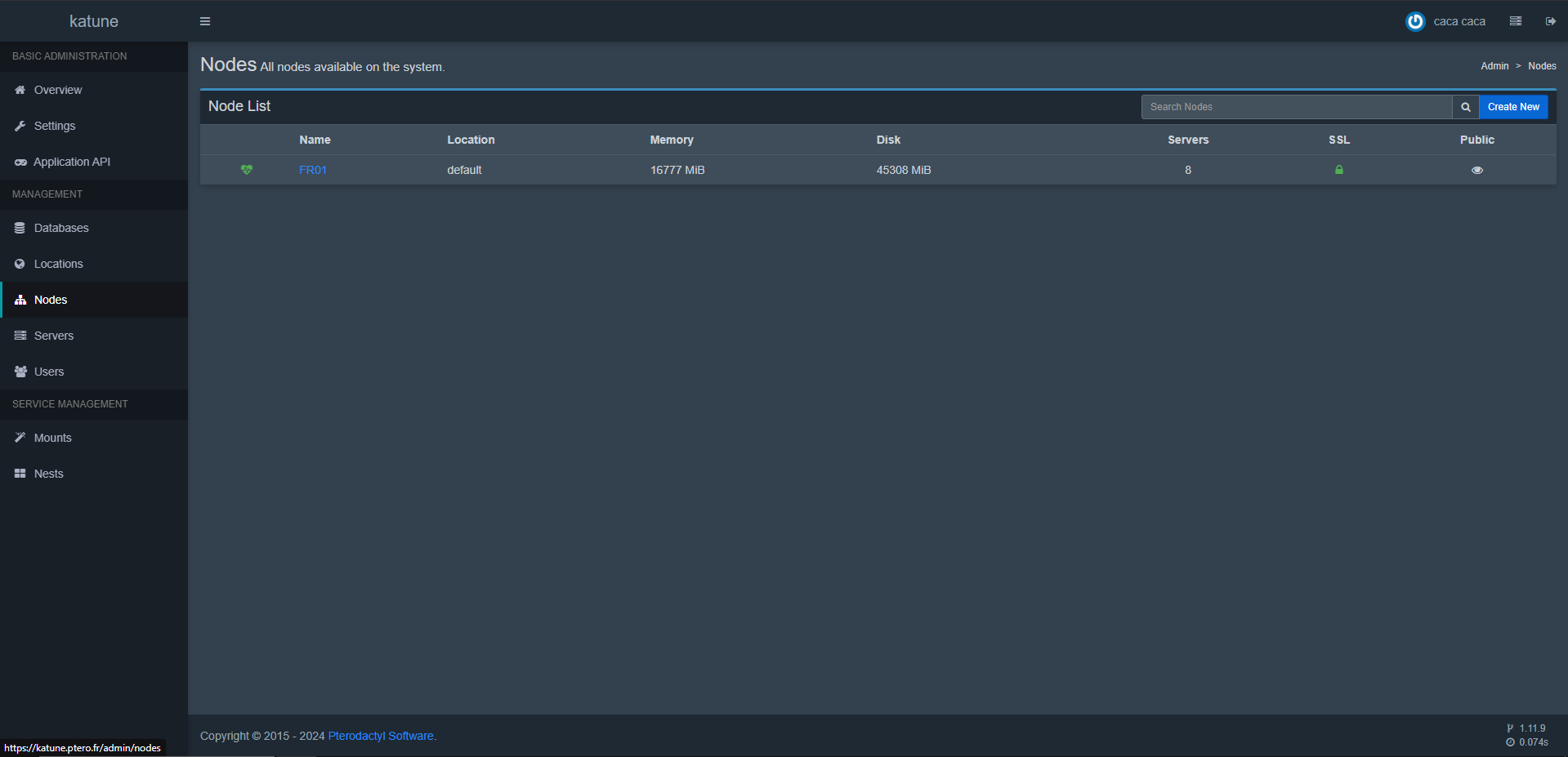Viewport: 1568px width, 757px height.
Task: Open Databases management page
Action: 94,228
